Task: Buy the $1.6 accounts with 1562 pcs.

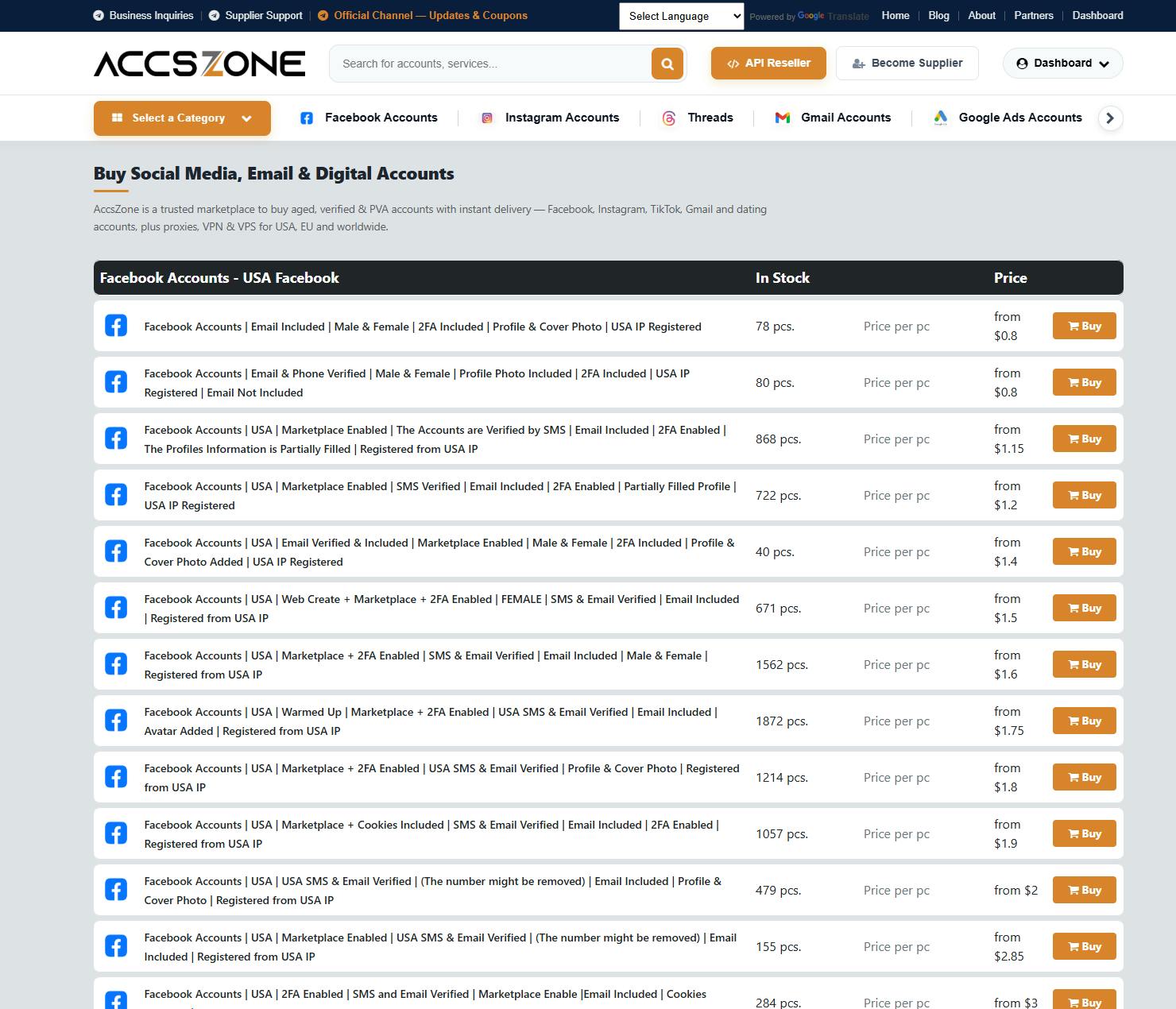Action: pyautogui.click(x=1085, y=664)
